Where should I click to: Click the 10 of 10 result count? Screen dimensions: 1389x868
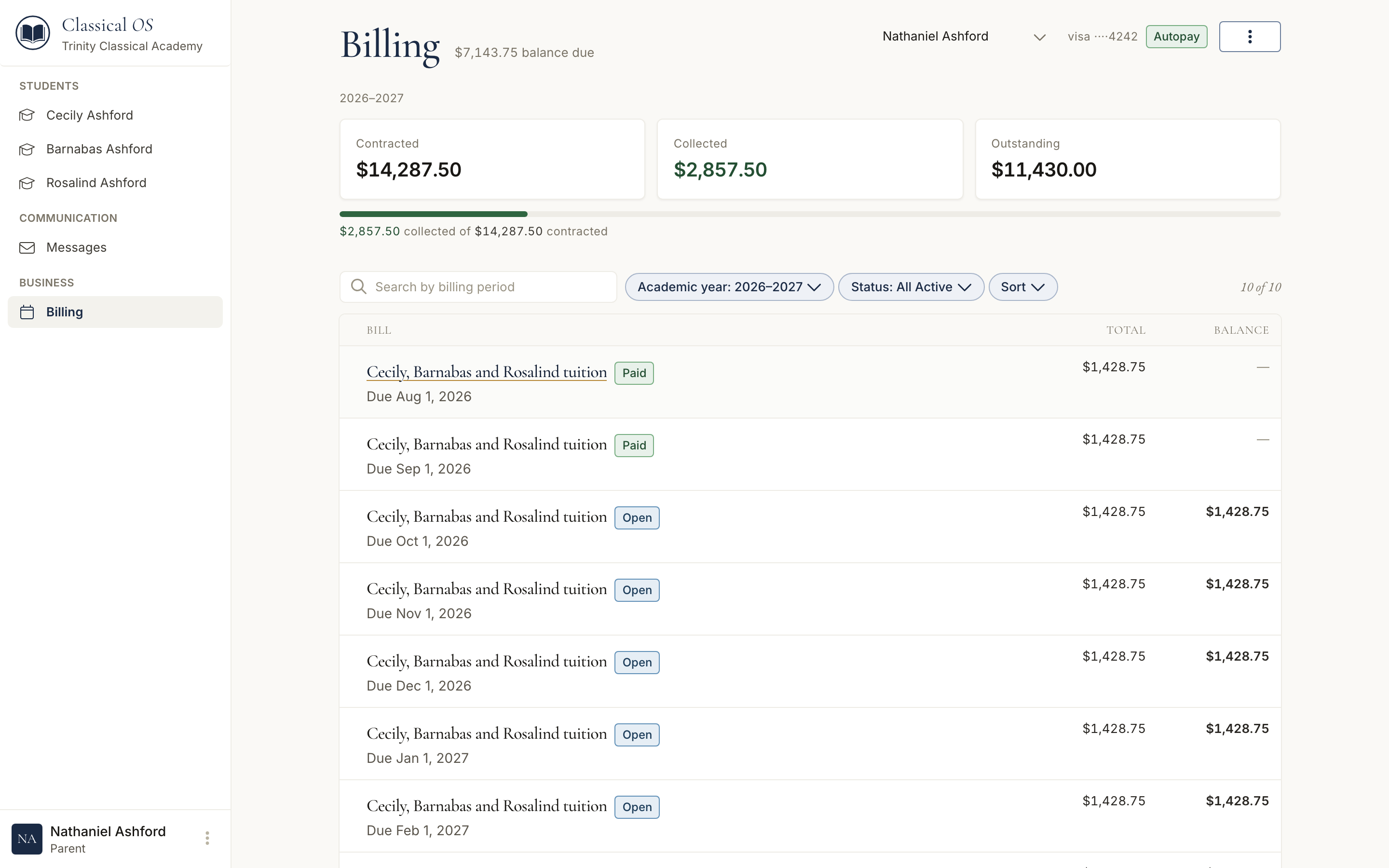1260,287
